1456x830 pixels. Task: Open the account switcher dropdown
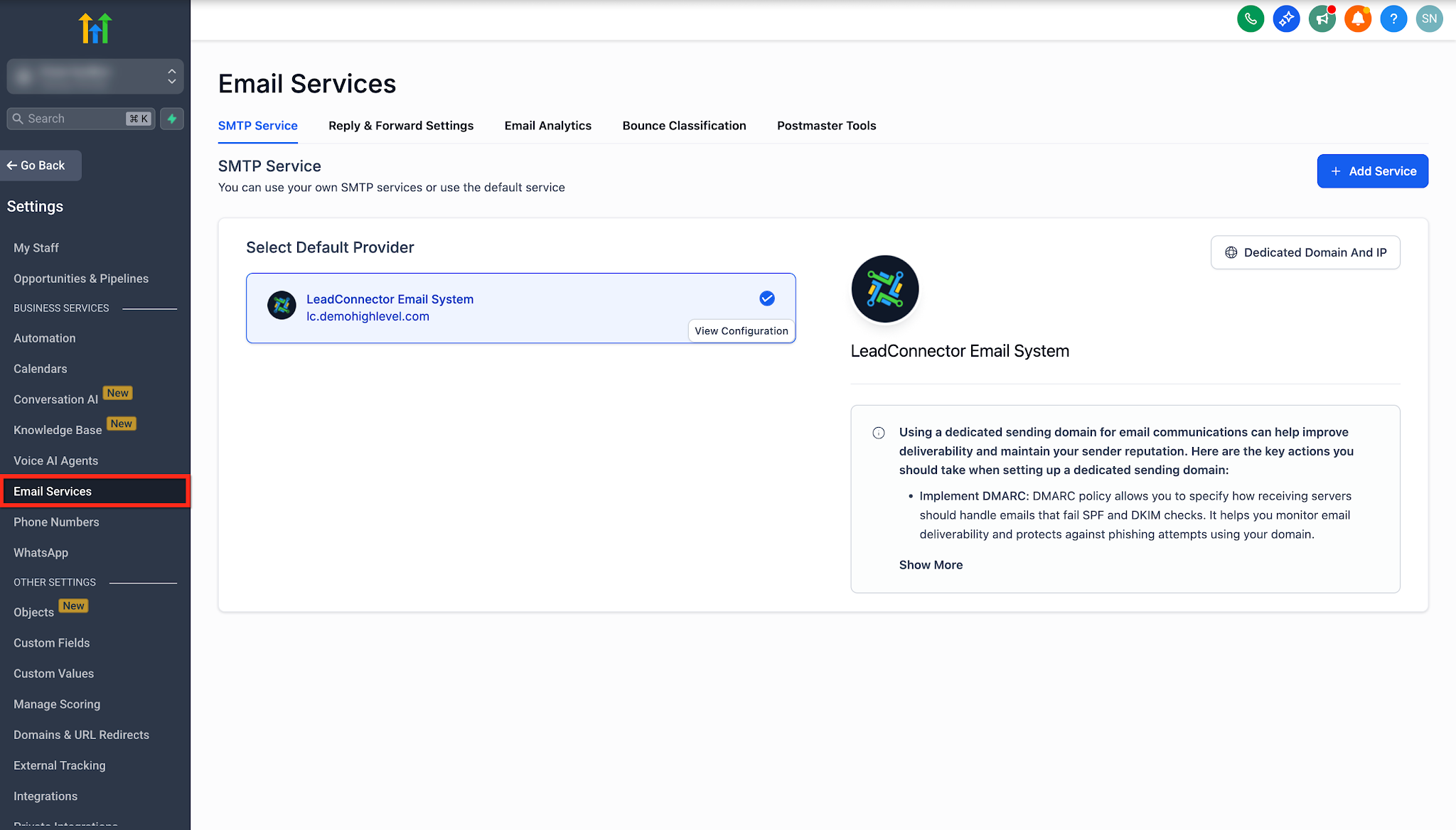pos(95,76)
